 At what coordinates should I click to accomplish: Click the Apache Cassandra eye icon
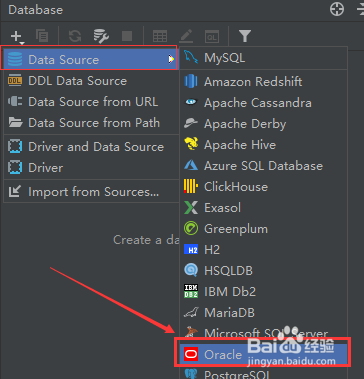(191, 102)
